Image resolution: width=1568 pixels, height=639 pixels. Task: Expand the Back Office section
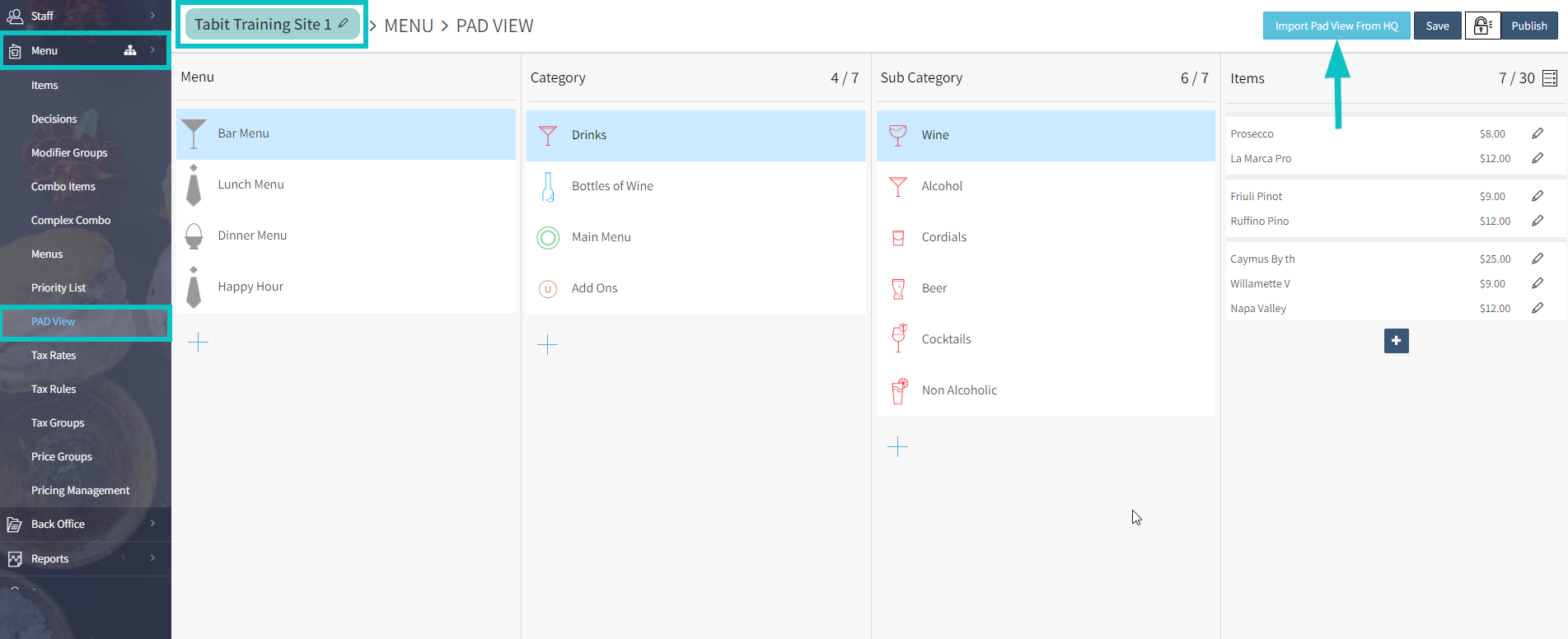pyautogui.click(x=152, y=524)
